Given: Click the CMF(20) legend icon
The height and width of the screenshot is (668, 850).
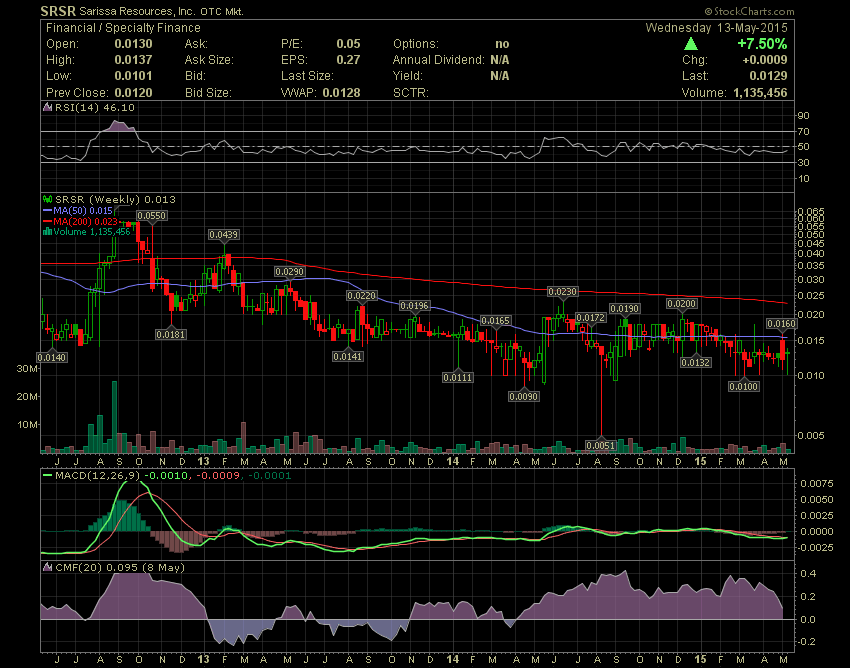Looking at the screenshot, I should (x=48, y=568).
